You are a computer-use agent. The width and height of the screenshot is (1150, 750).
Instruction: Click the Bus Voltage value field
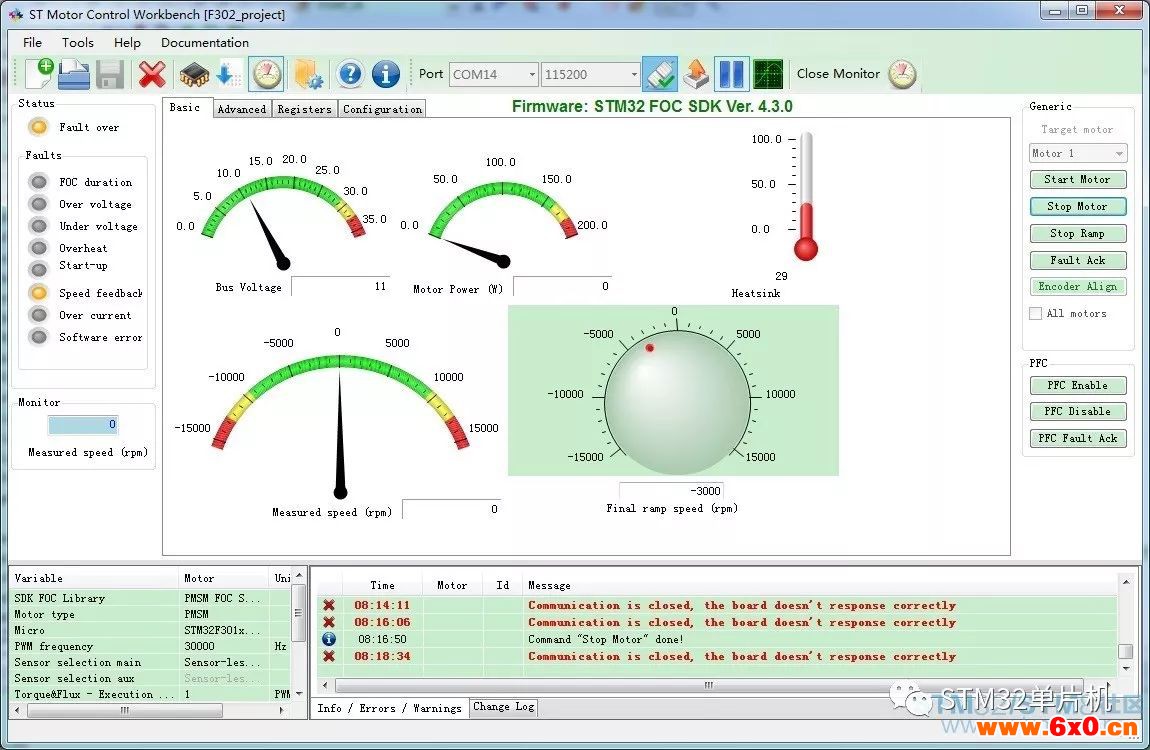coord(340,286)
